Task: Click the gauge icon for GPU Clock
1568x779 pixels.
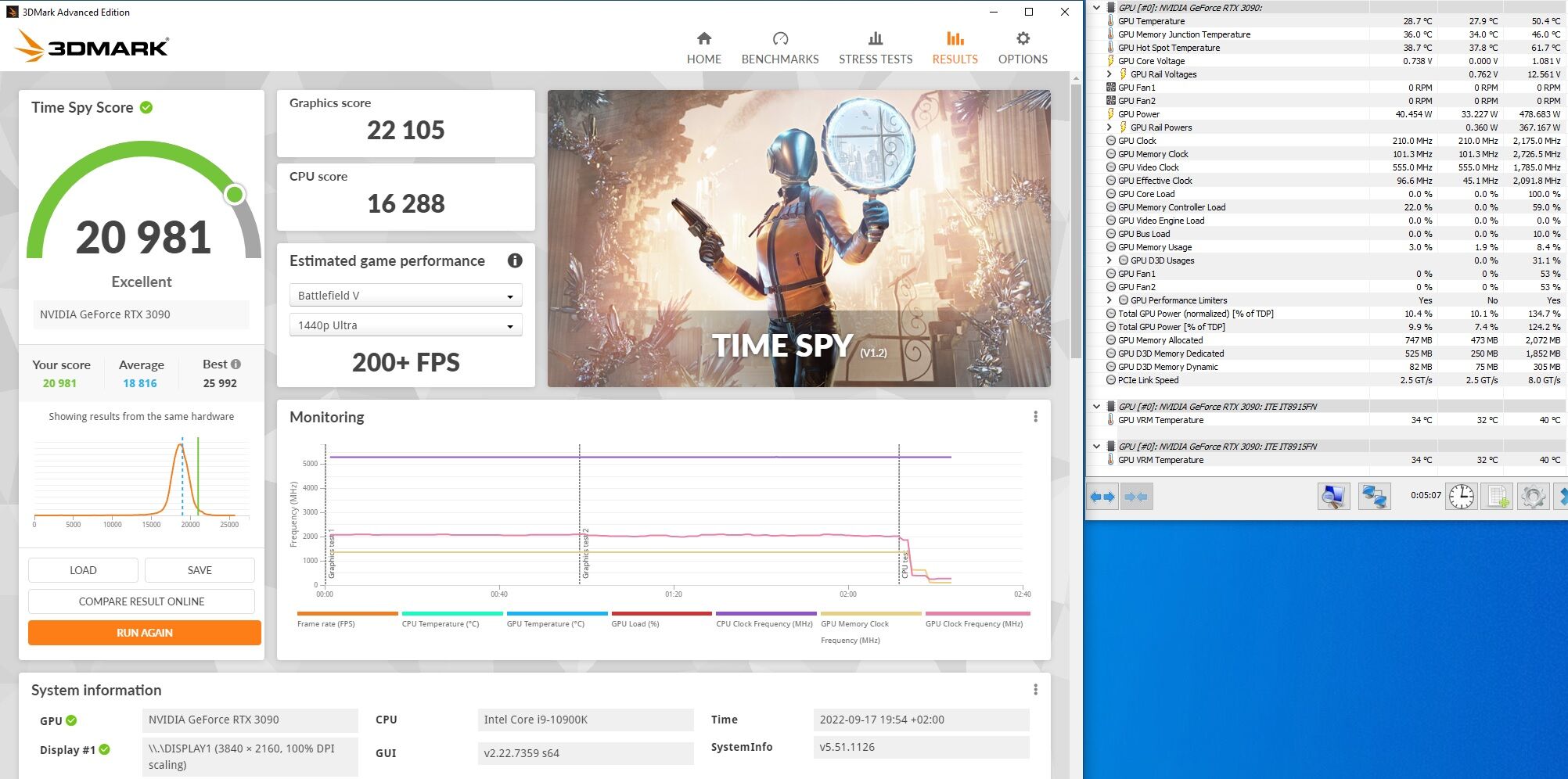Action: tap(1110, 141)
